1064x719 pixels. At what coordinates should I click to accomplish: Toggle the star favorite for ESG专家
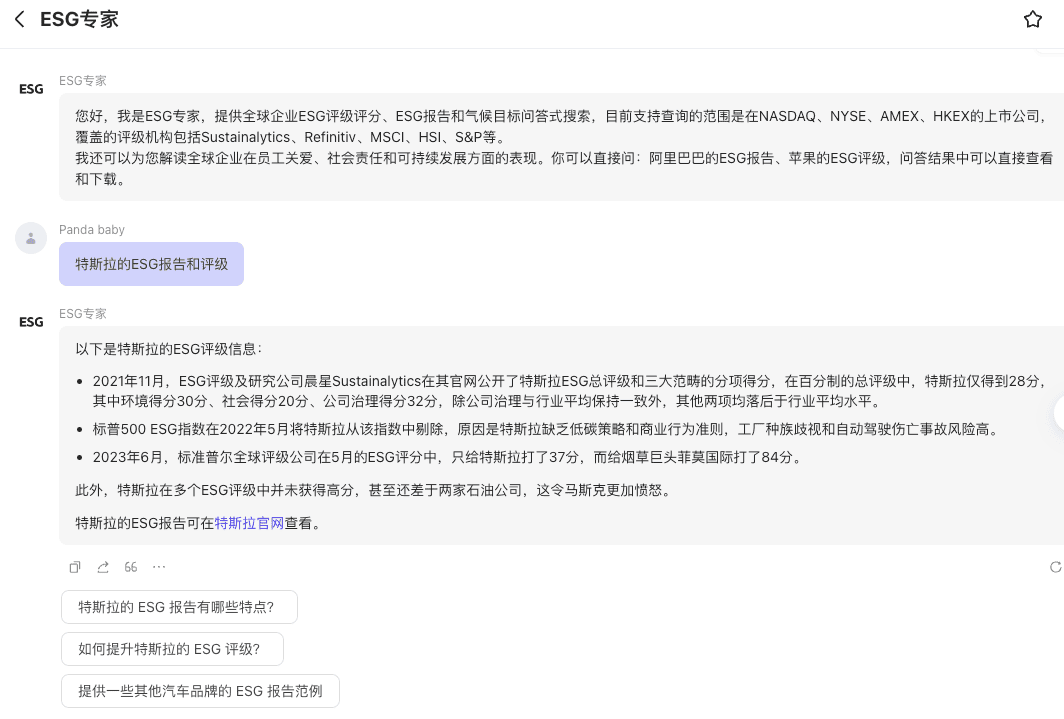(x=1033, y=19)
